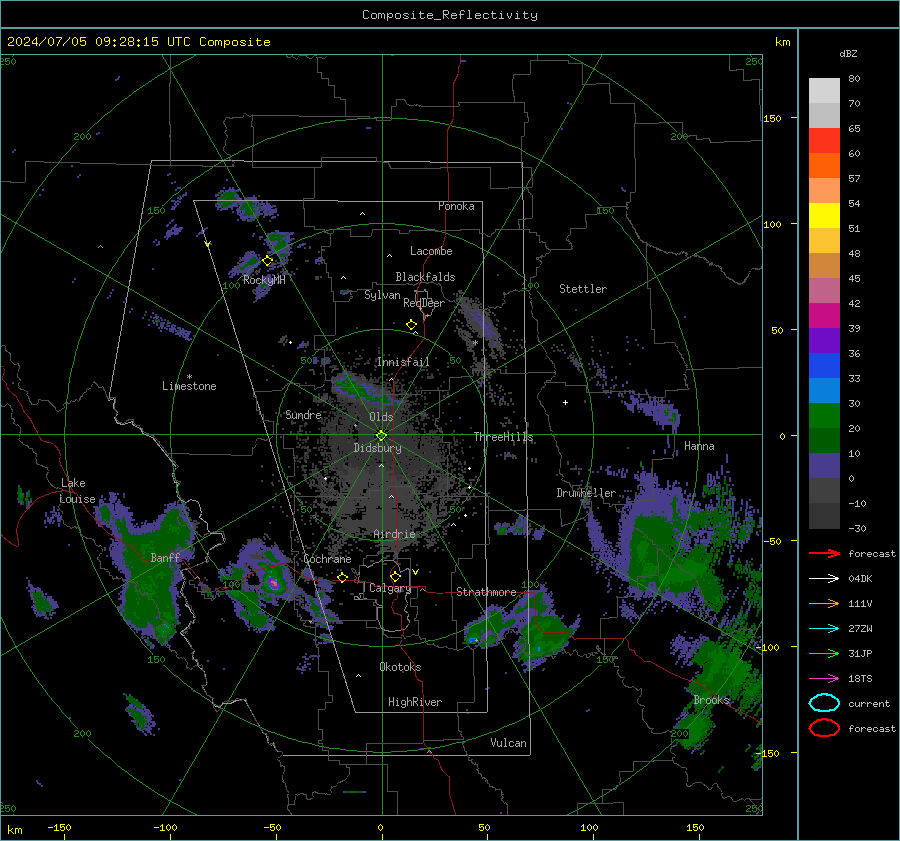
Task: Click the Banff label
Action: click(x=165, y=557)
